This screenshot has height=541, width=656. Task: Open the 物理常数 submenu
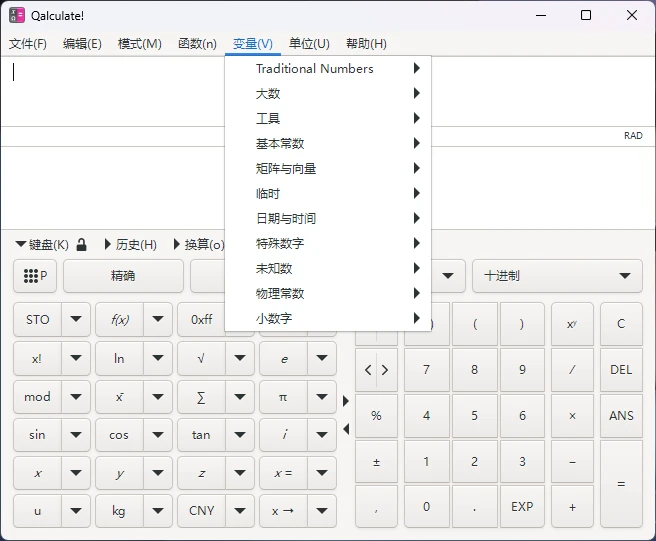click(x=328, y=293)
